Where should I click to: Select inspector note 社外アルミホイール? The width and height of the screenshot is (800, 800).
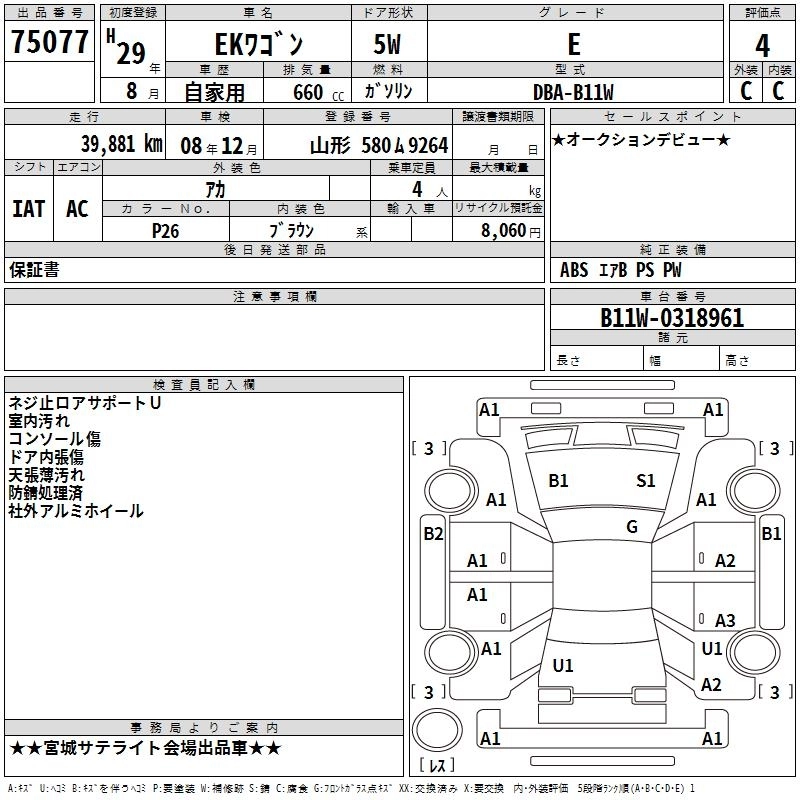click(76, 511)
